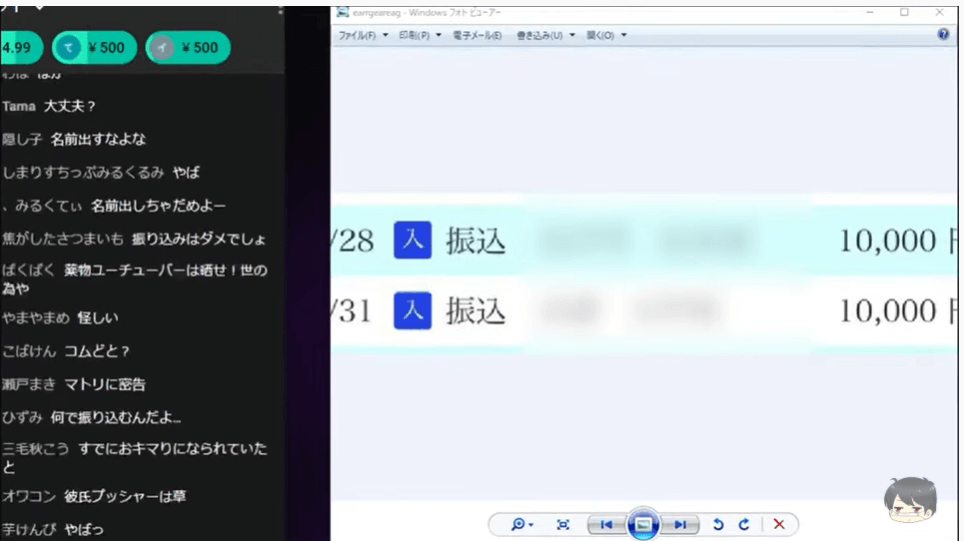Click the 10,000 transfer row dated 28

click(x=640, y=241)
